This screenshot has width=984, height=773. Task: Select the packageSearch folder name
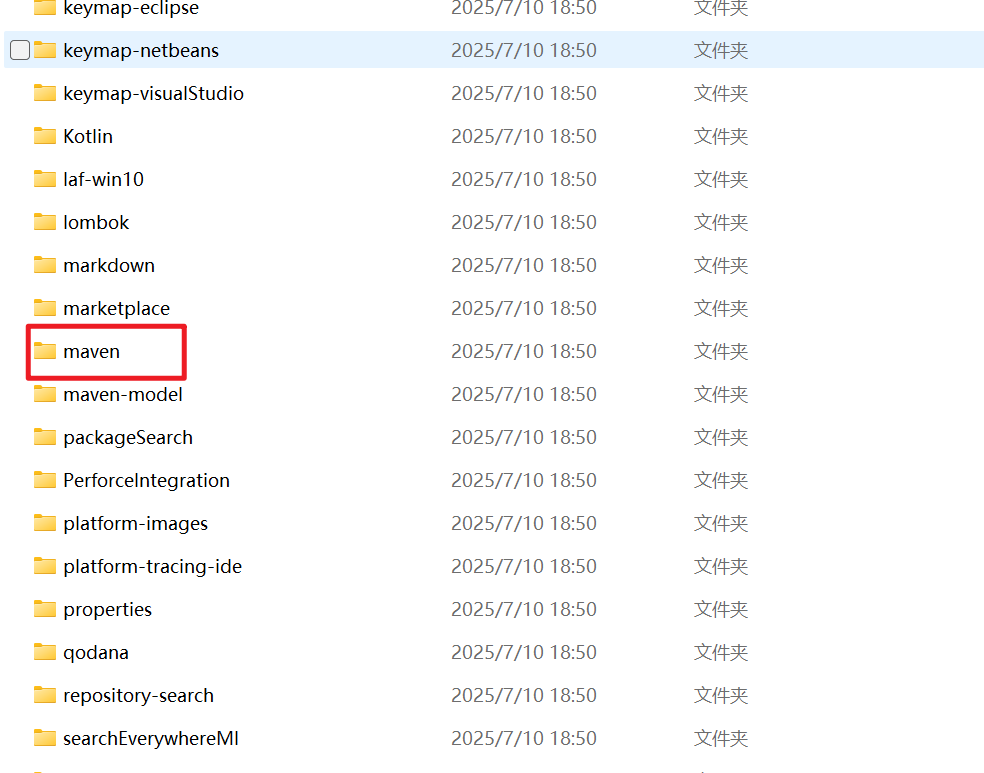click(128, 438)
